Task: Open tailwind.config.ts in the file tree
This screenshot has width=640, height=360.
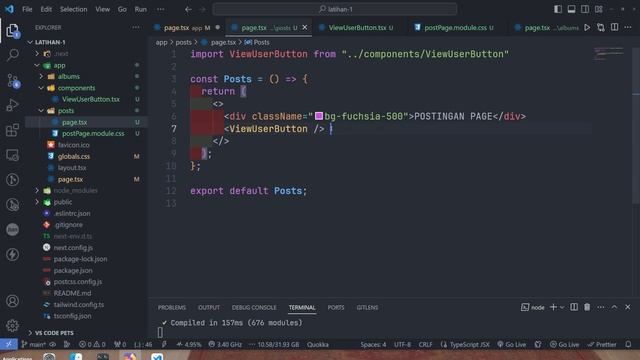Action: point(79,304)
